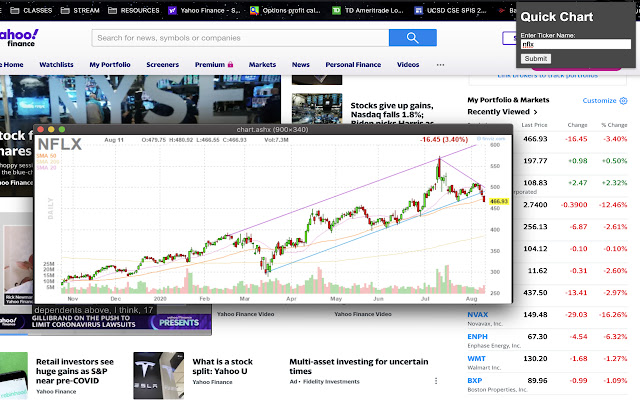The width and height of the screenshot is (640, 400).
Task: Click the finviz.com watermark link in chart
Action: tap(491, 139)
